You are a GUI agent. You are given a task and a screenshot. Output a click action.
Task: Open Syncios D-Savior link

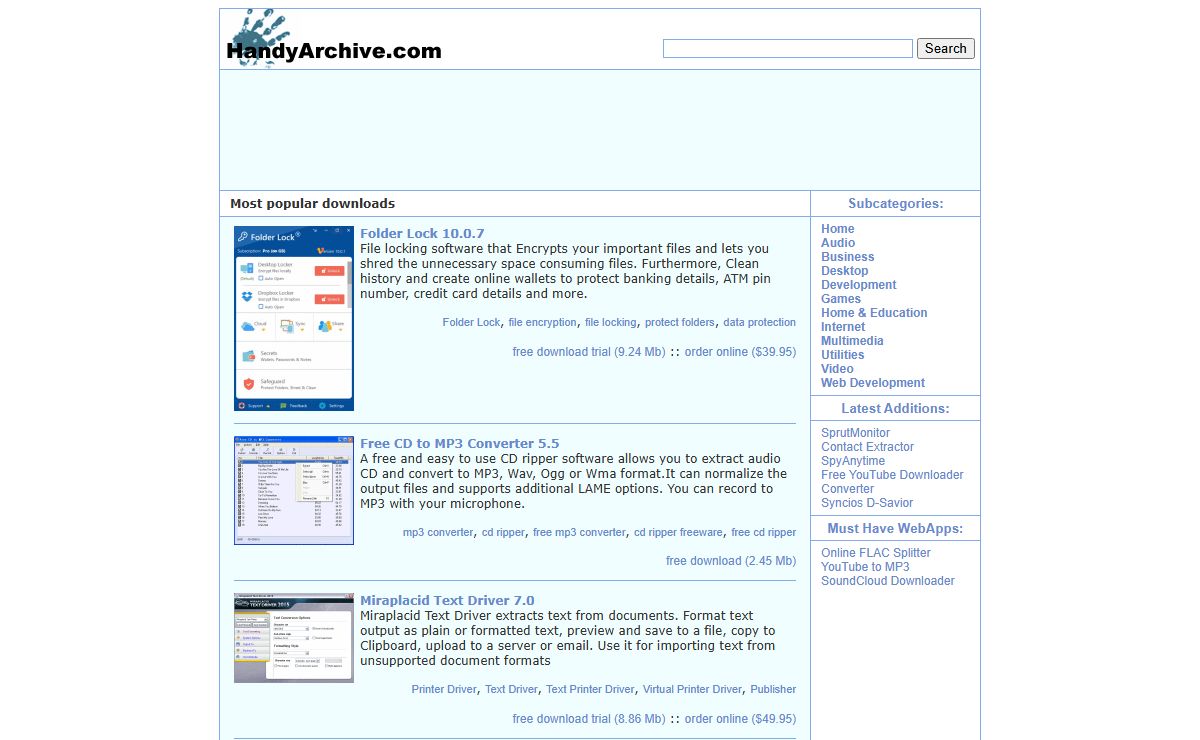pyautogui.click(x=867, y=503)
